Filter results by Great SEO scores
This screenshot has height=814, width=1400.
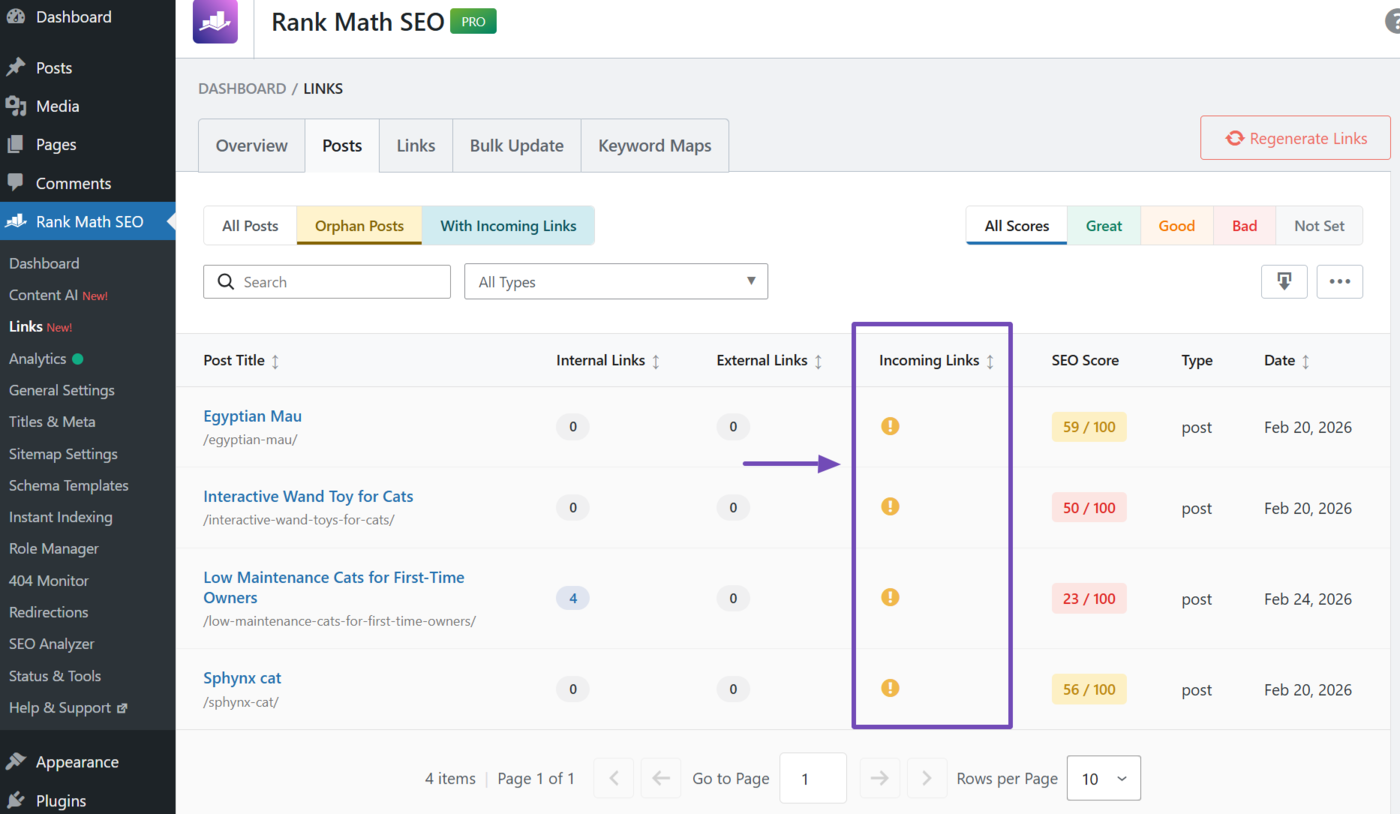point(1103,225)
